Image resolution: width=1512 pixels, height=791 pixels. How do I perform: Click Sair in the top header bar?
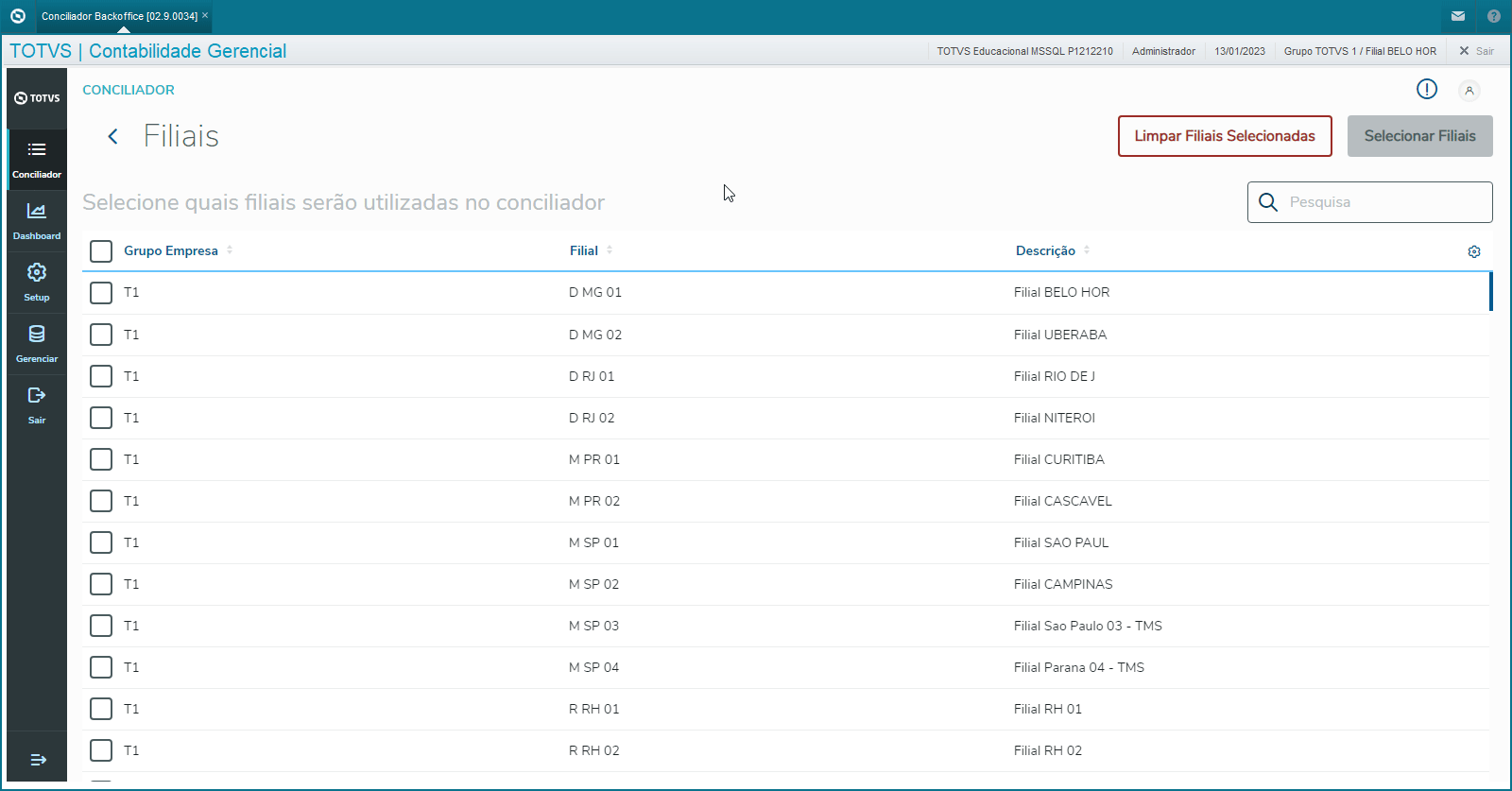[1476, 51]
